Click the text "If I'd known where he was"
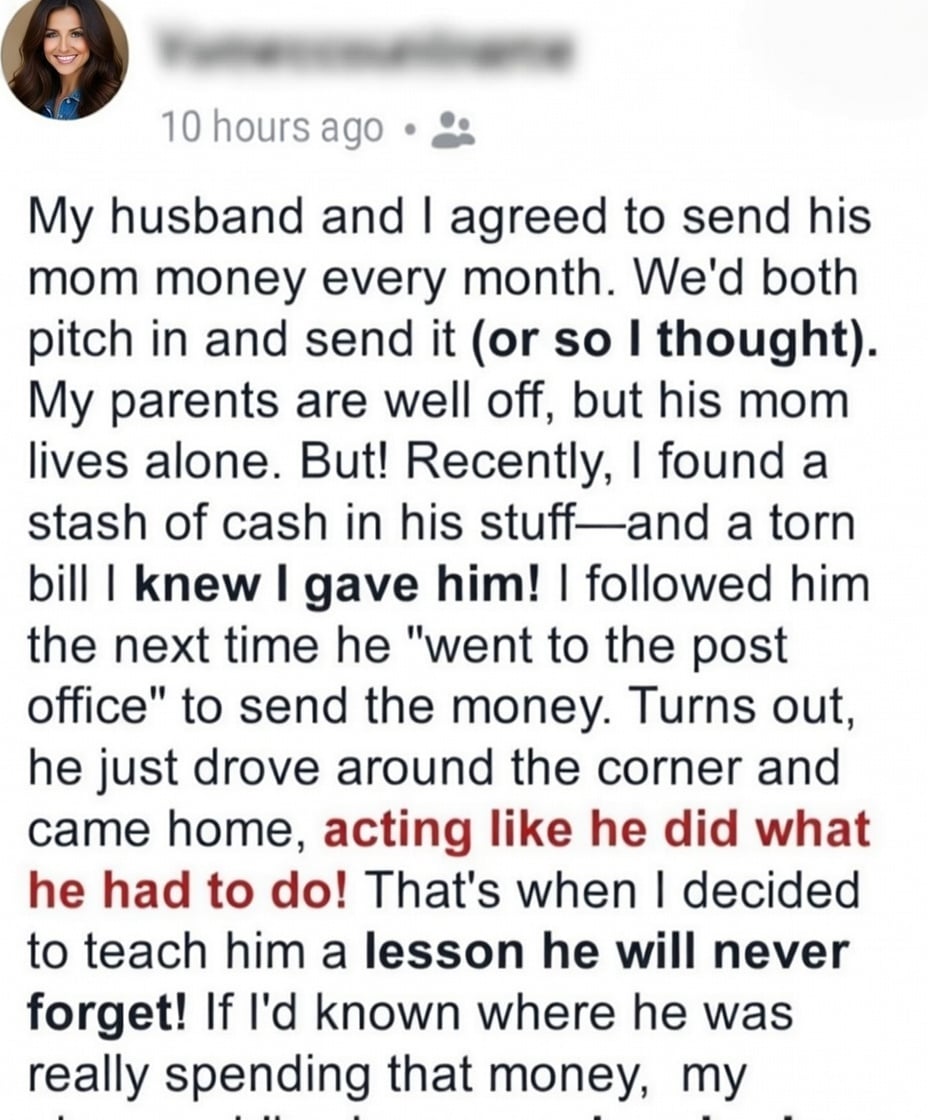Screen dimensions: 928x1120 tap(502, 1014)
